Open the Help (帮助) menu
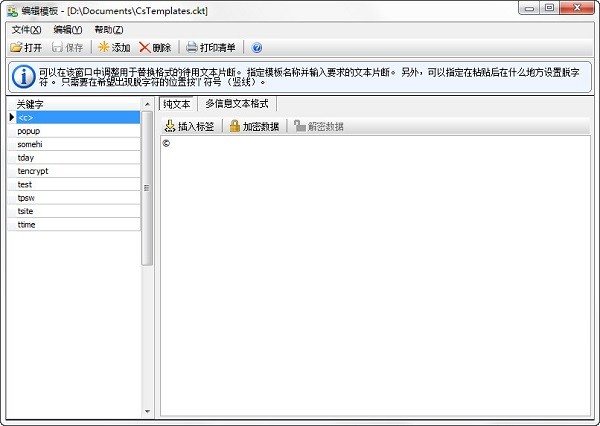Viewport: 600px width, 426px height. point(109,30)
